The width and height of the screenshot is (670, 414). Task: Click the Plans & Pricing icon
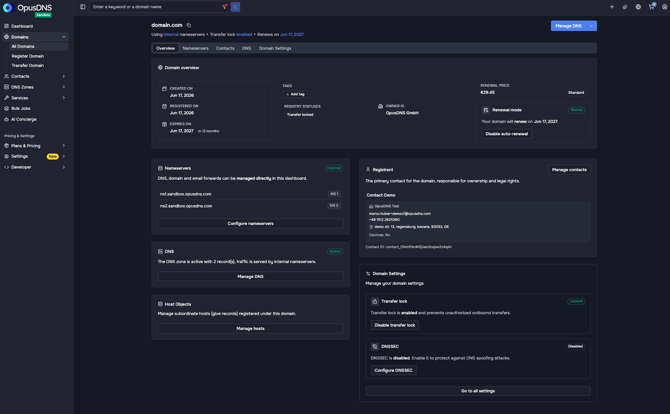pos(6,146)
